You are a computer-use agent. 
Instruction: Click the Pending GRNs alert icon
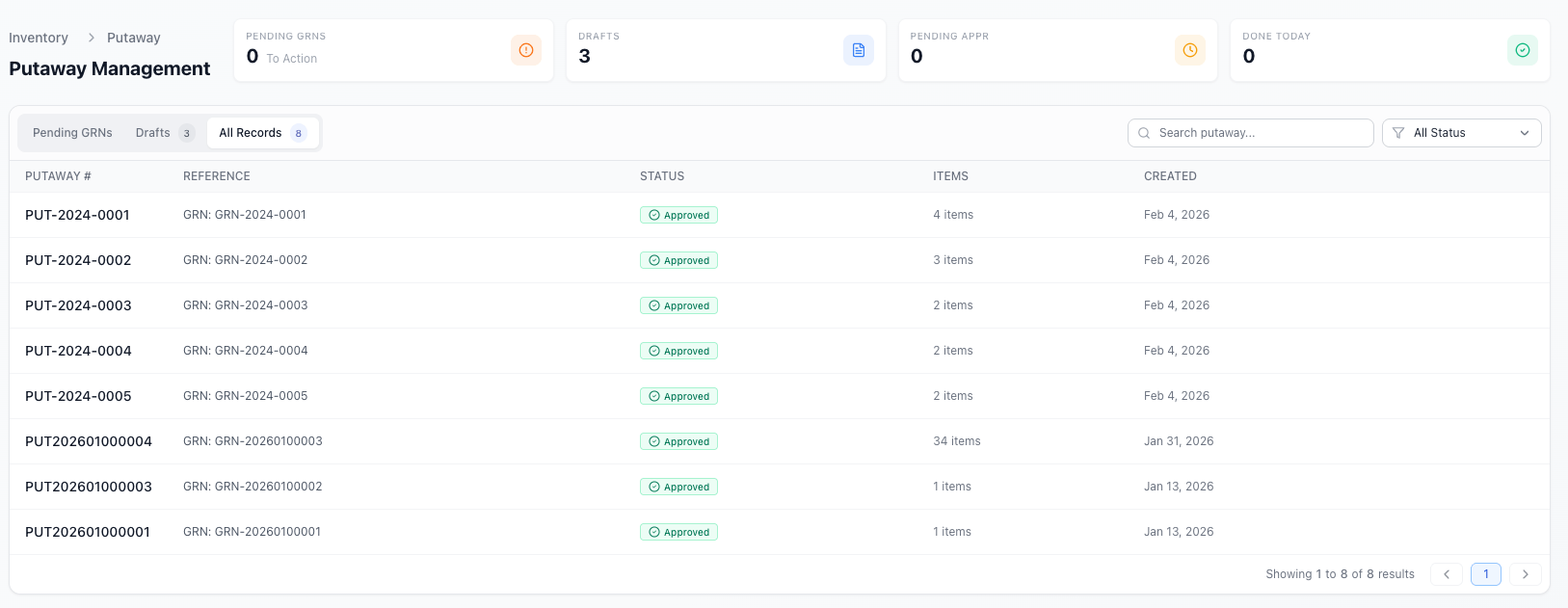pyautogui.click(x=525, y=50)
